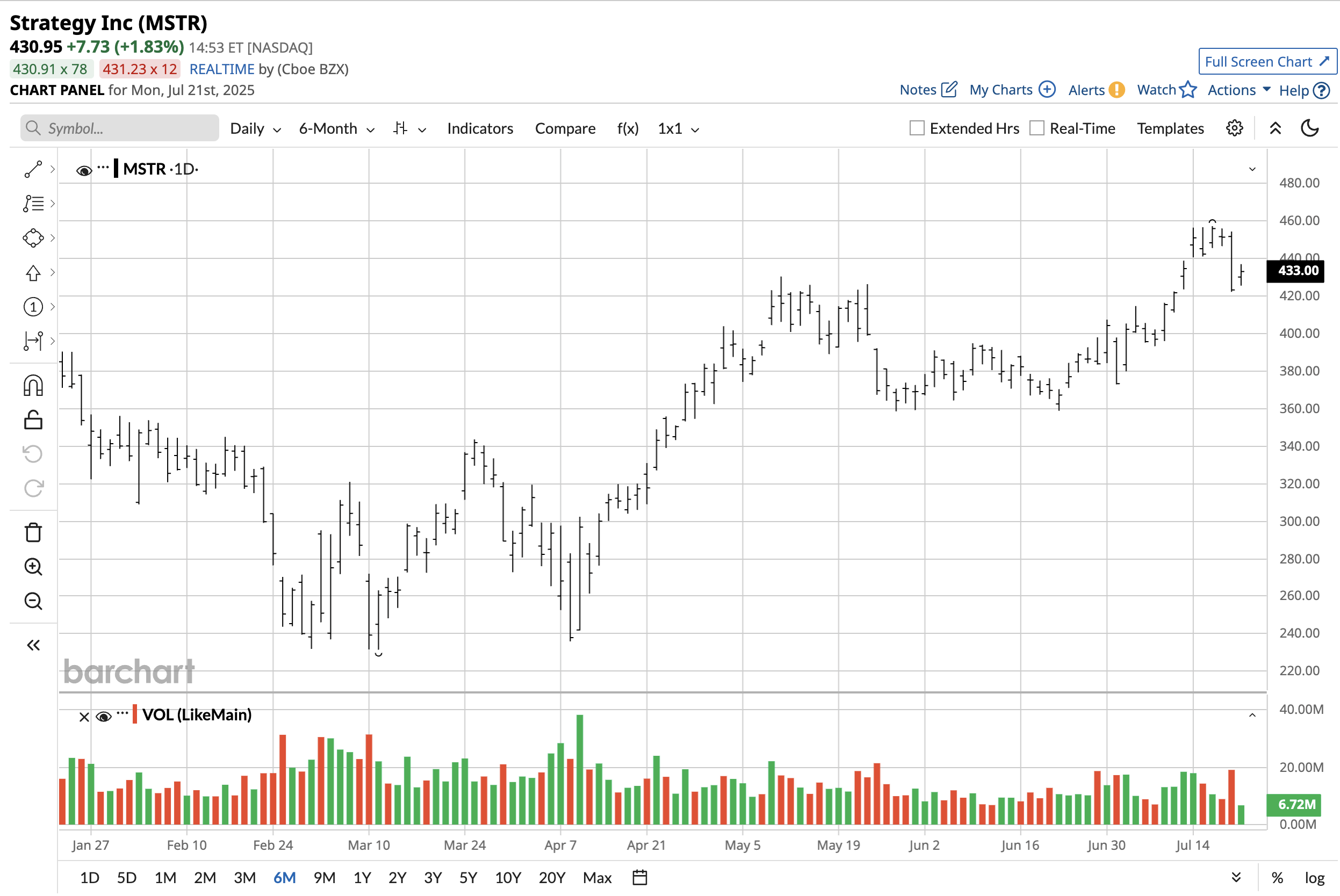Expand the shapes tool flyout arrow
Image resolution: width=1340 pixels, height=896 pixels.
[x=53, y=238]
